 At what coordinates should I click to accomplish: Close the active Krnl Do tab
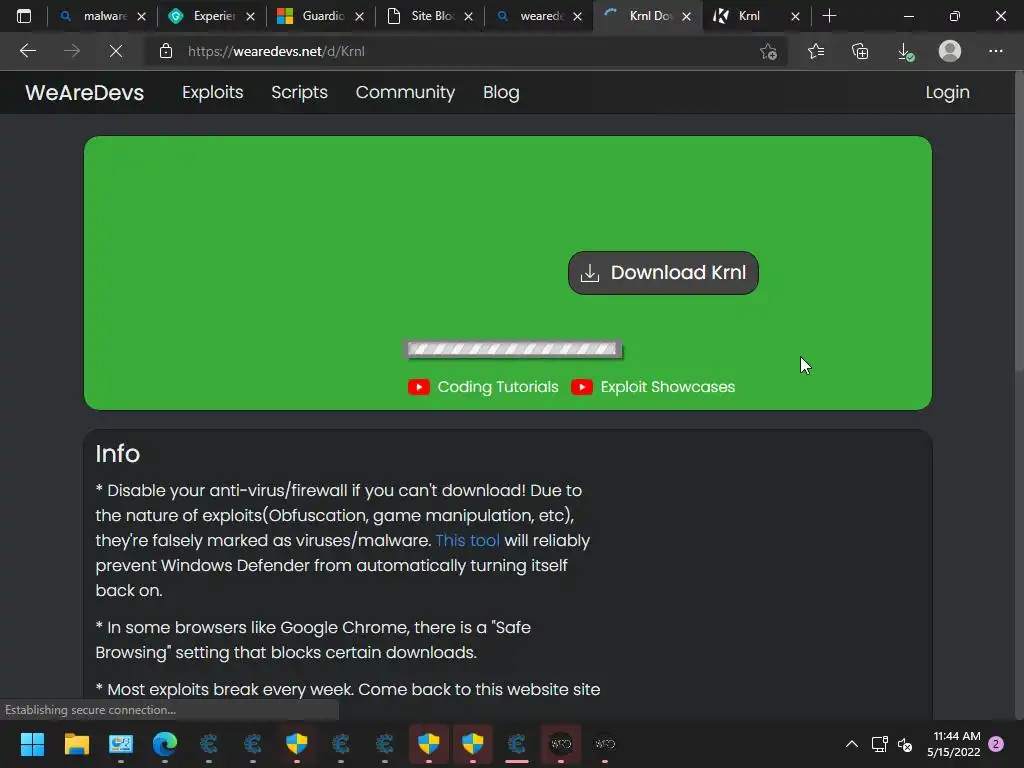686,16
